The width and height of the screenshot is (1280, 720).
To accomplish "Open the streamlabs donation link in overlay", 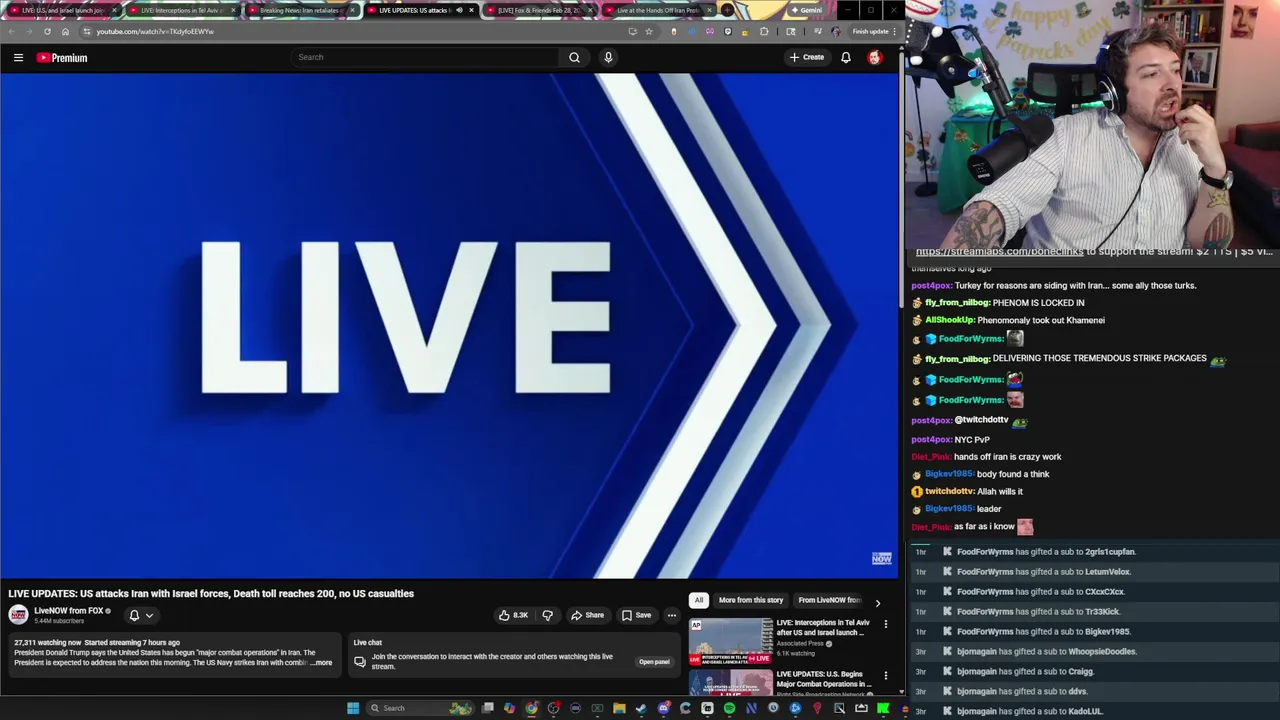I will click(x=999, y=252).
